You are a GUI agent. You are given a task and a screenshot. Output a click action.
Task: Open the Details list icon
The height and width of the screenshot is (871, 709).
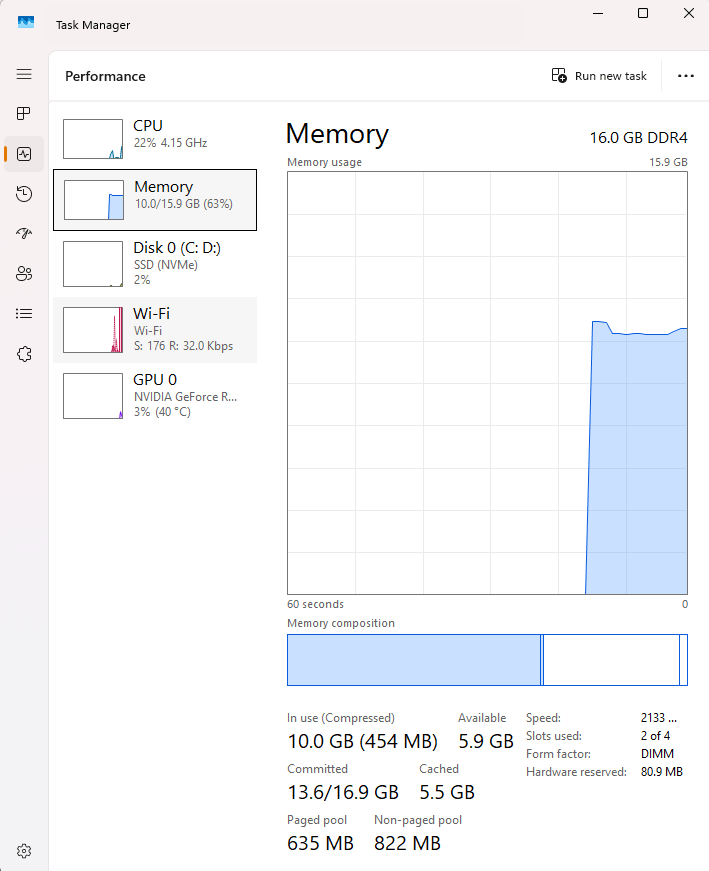point(24,314)
